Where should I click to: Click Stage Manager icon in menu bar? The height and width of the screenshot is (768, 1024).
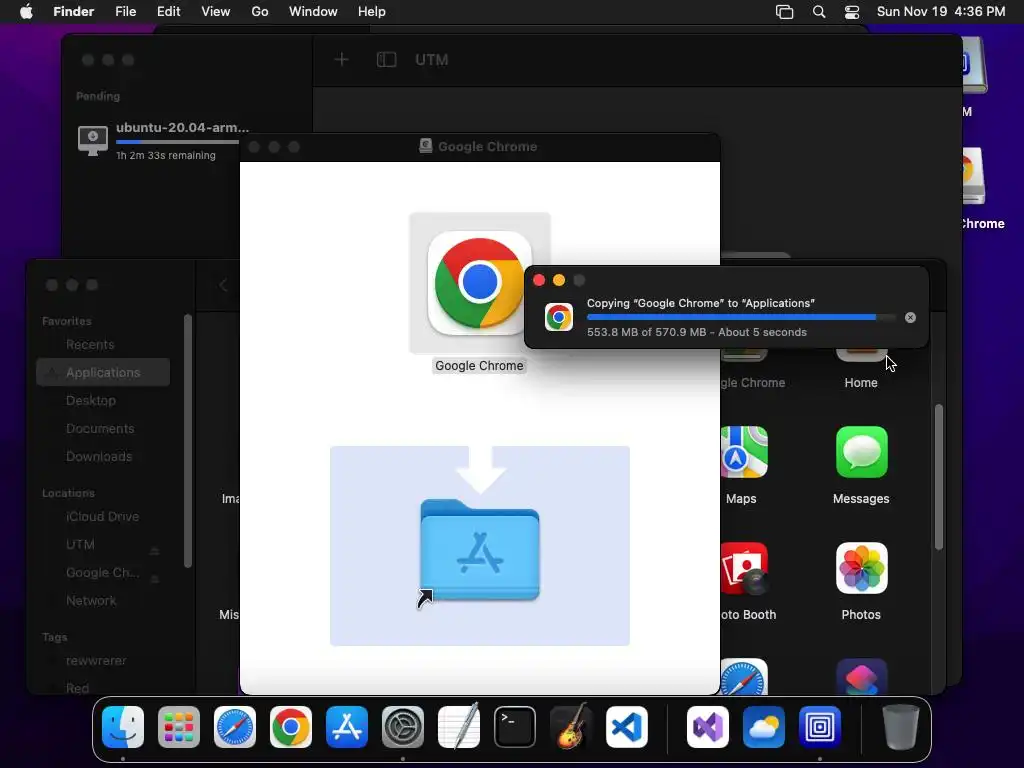coord(784,12)
